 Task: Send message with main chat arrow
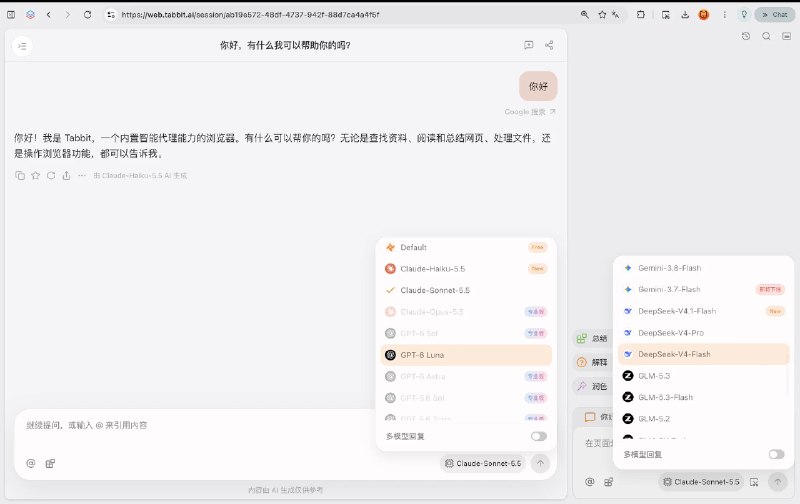540,463
